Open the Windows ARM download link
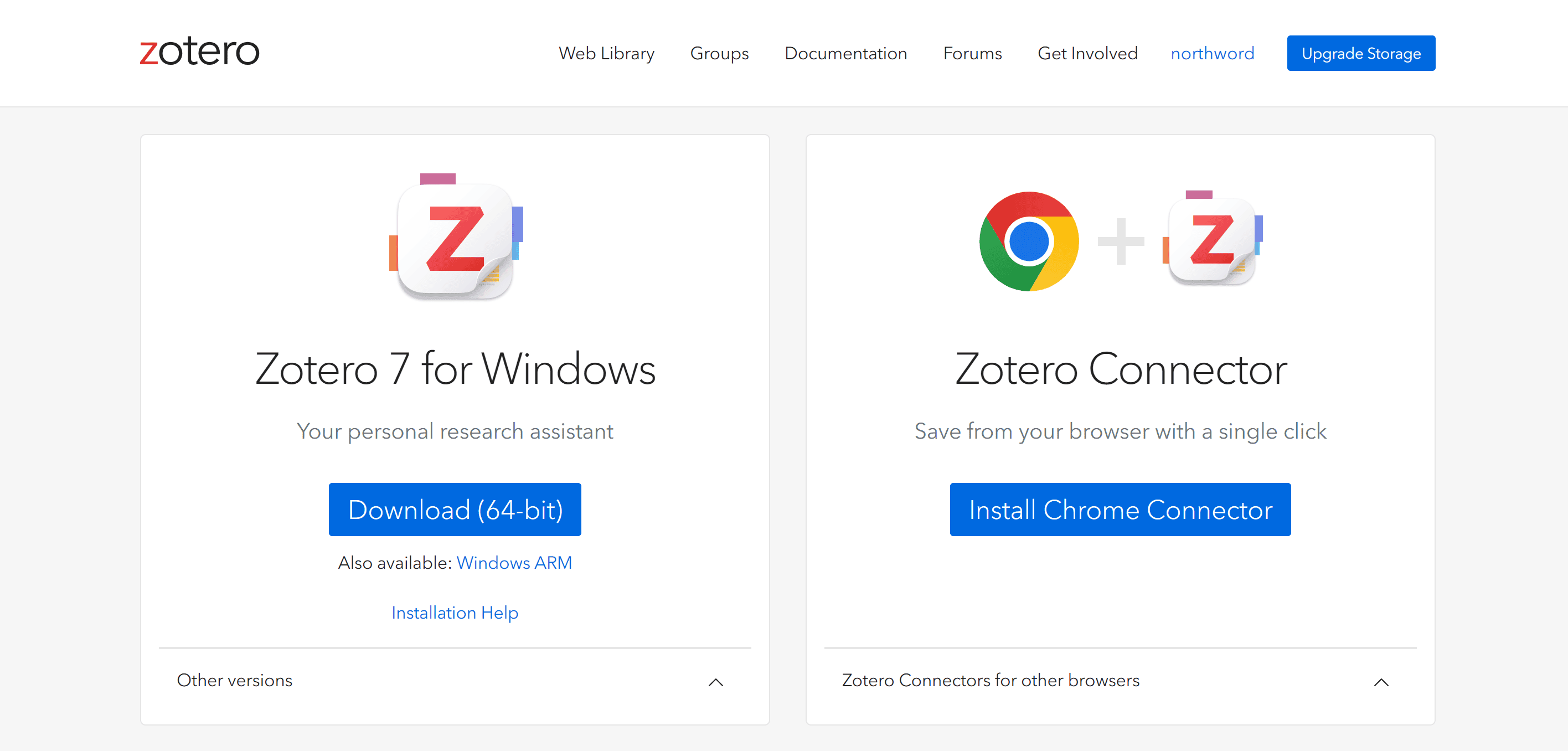This screenshot has height=751, width=1568. pos(514,563)
